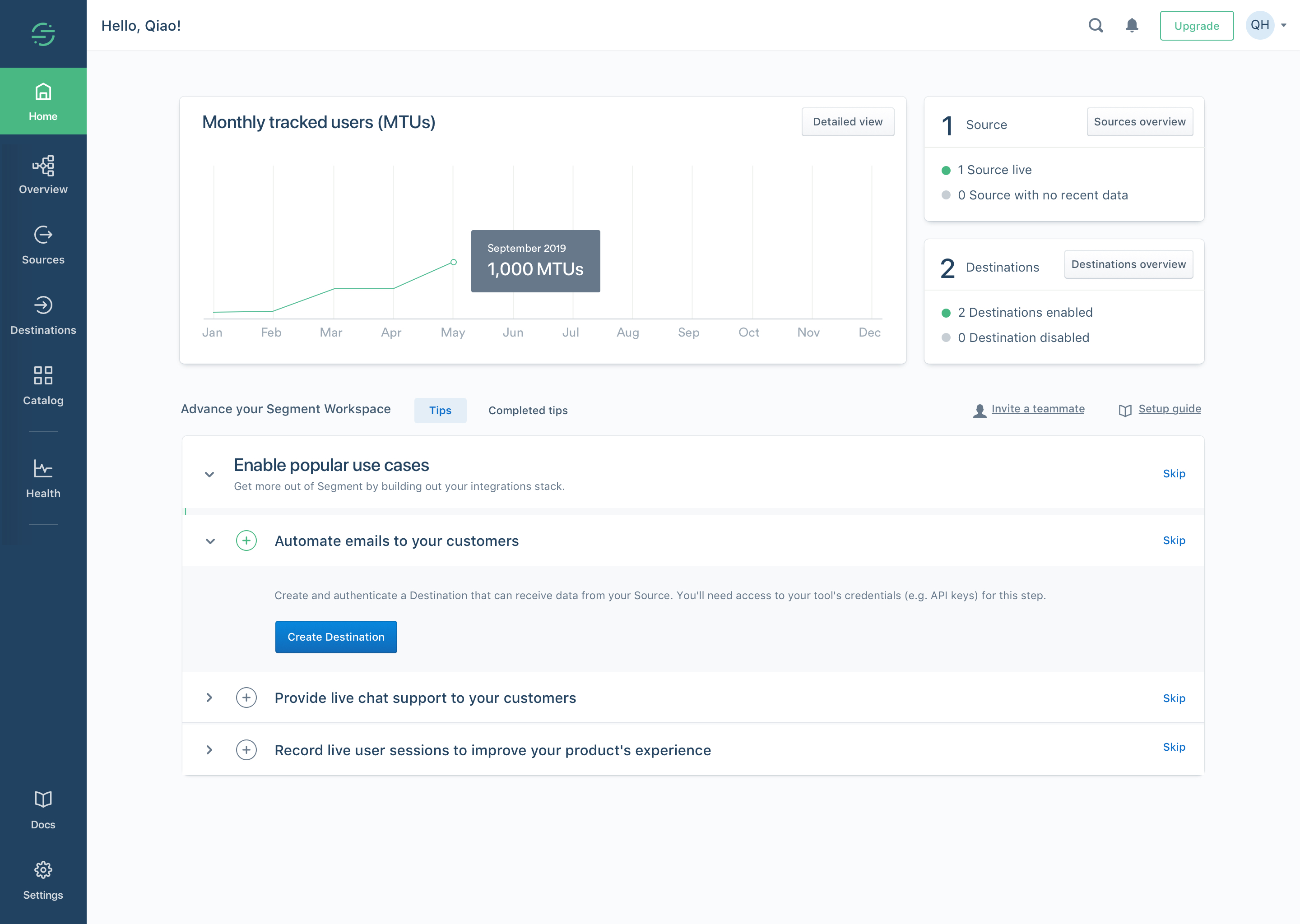Open Docs from the sidebar

[43, 810]
